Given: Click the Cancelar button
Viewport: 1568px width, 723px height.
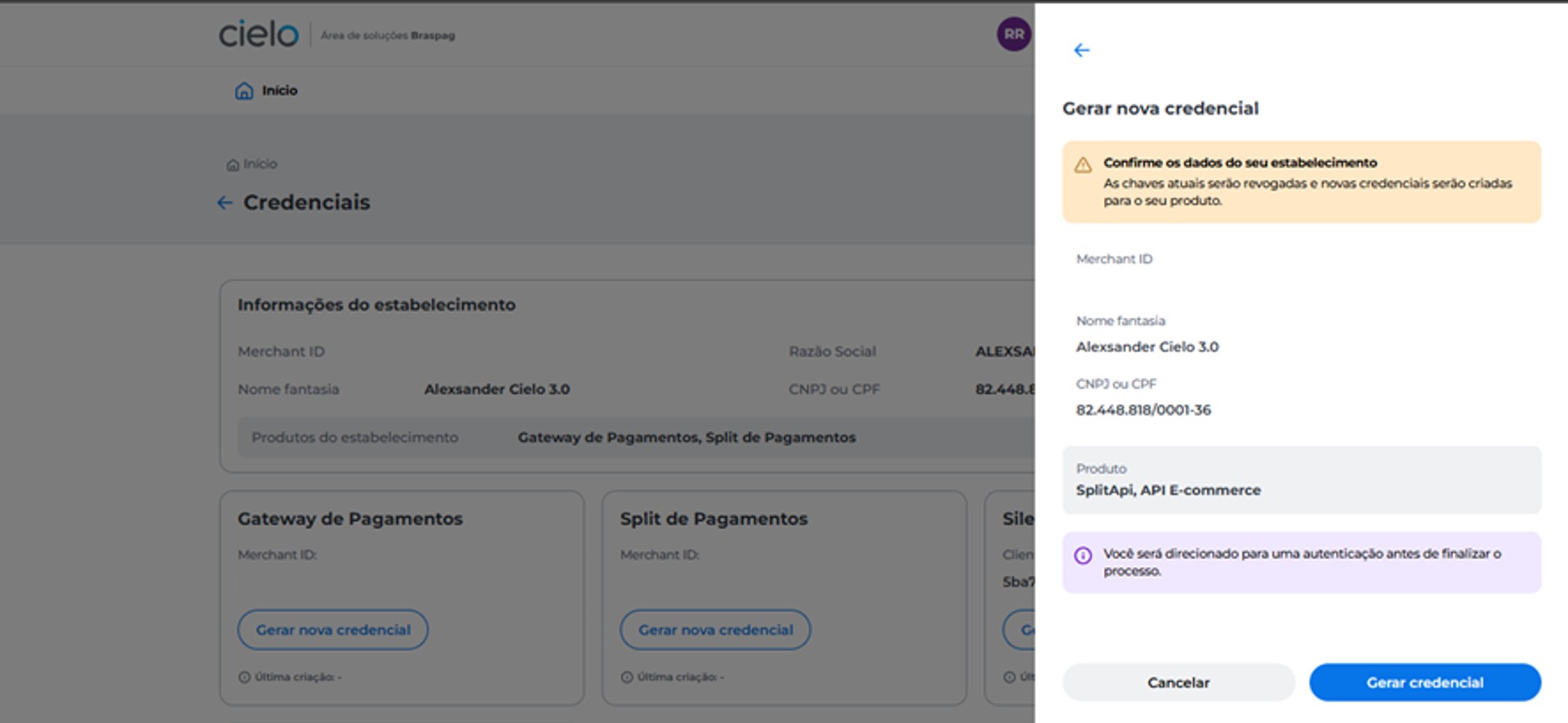Looking at the screenshot, I should (1178, 682).
